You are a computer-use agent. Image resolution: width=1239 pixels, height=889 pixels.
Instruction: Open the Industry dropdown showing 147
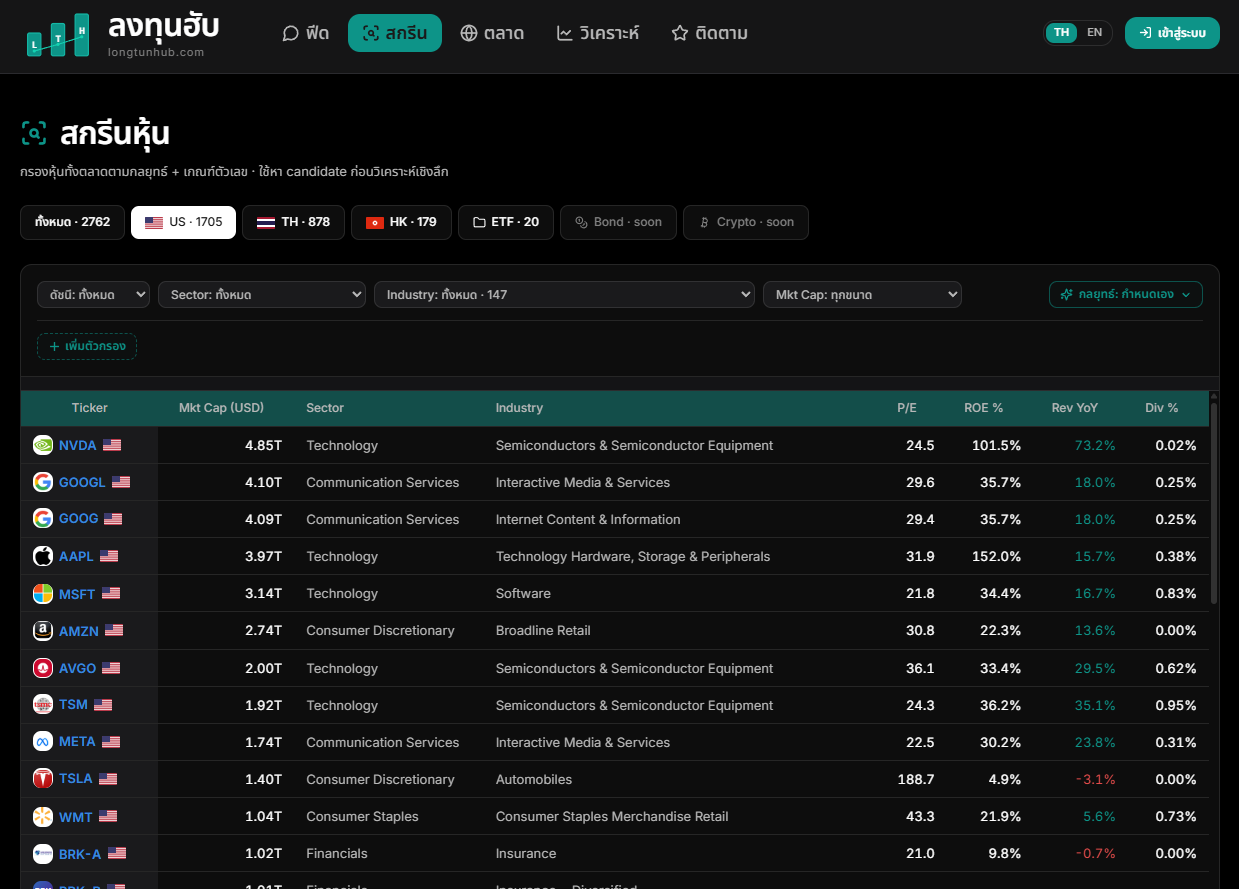pos(564,295)
